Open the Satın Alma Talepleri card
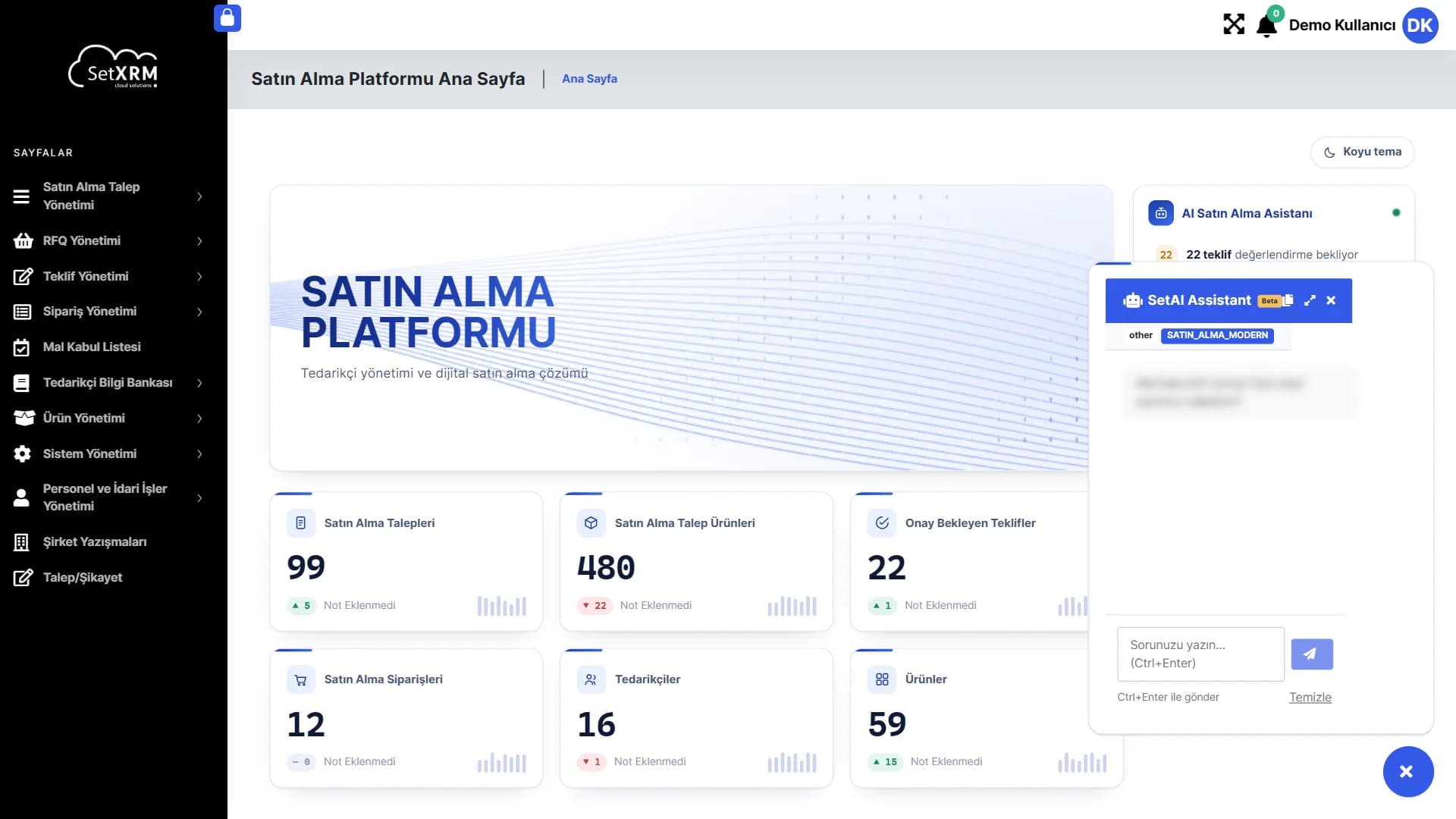The image size is (1456, 819). (x=406, y=561)
